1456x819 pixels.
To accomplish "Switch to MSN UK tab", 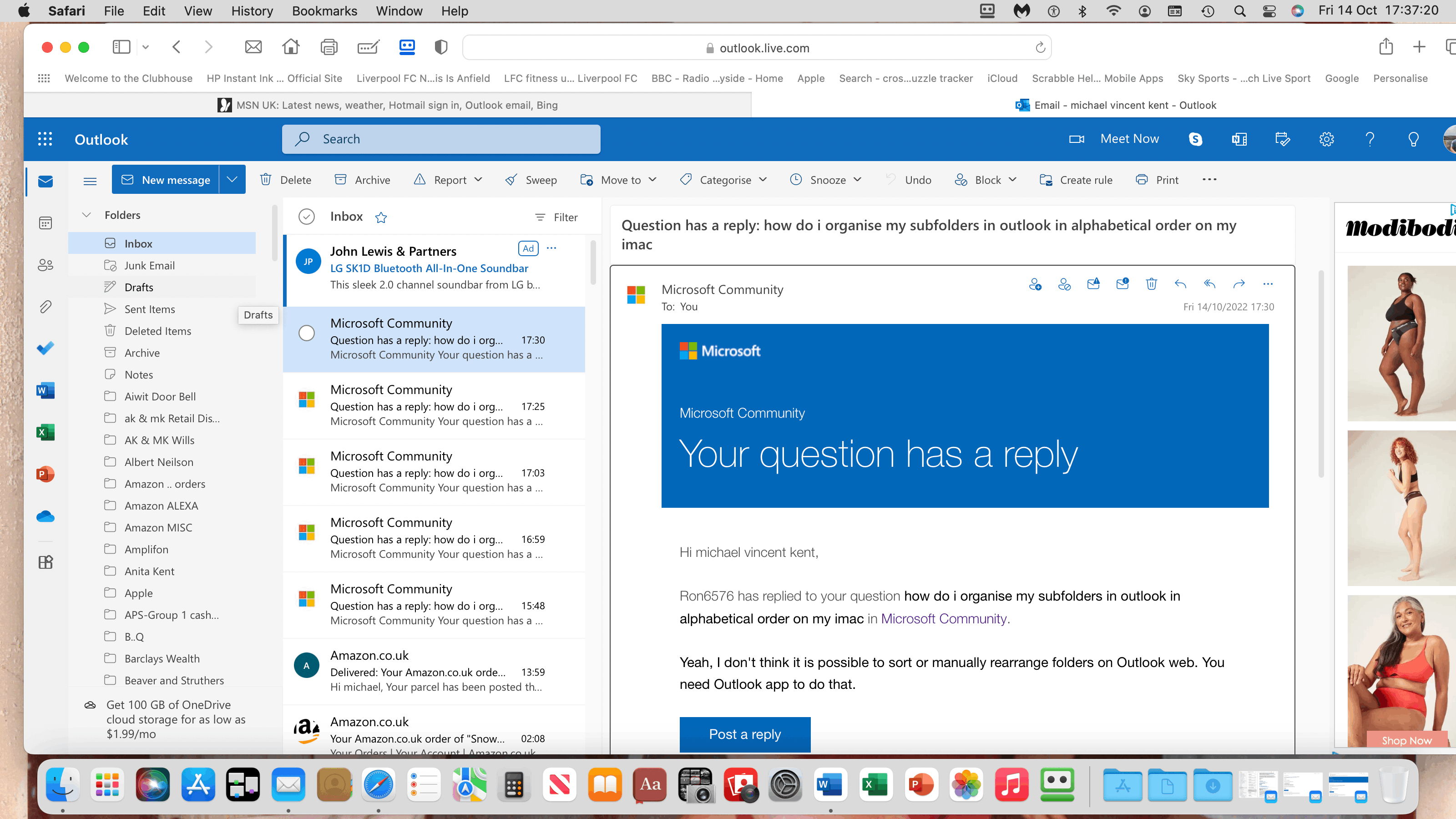I will pyautogui.click(x=388, y=105).
